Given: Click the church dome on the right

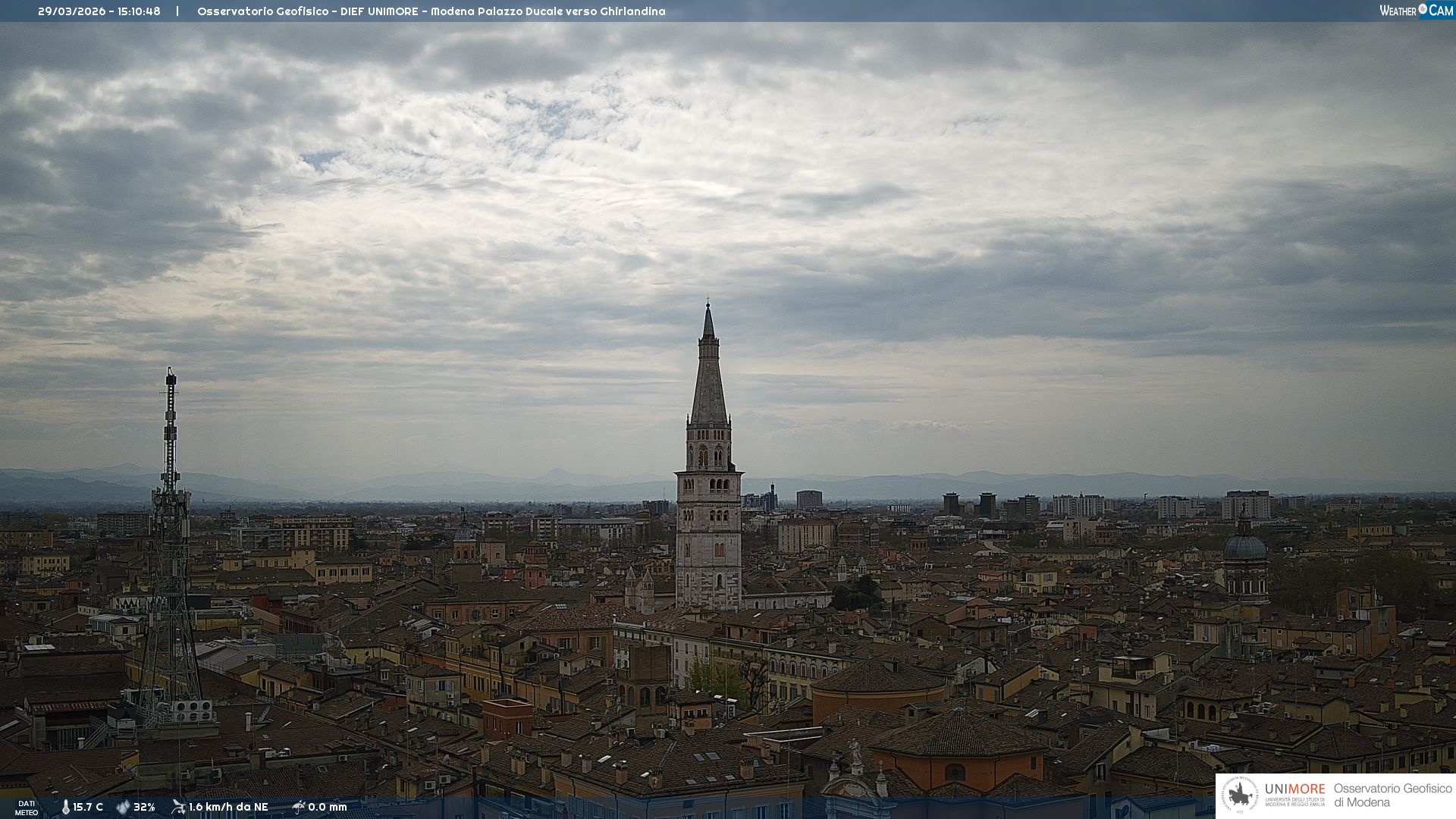Looking at the screenshot, I should tap(1245, 546).
